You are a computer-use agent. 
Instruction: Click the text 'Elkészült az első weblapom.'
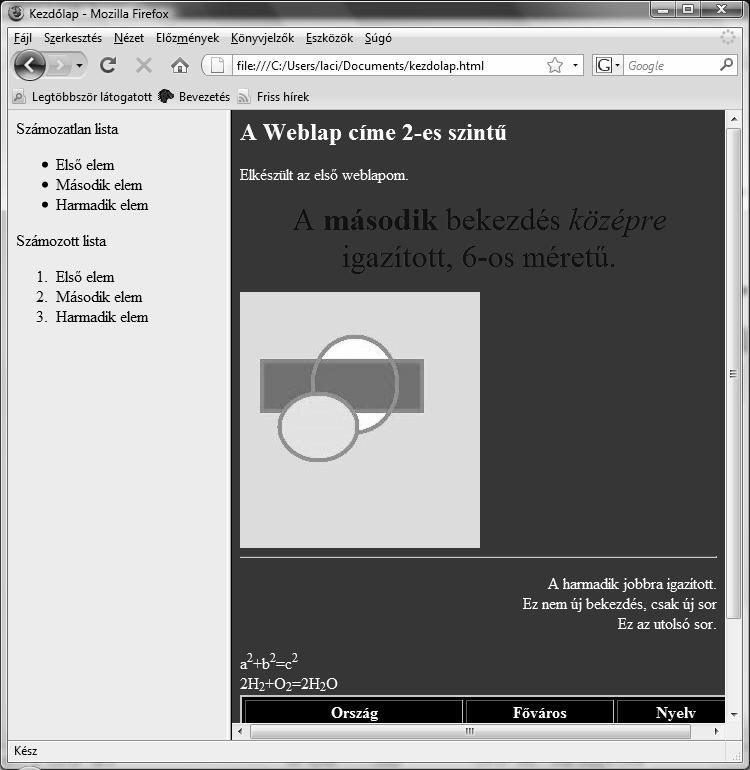(x=324, y=175)
